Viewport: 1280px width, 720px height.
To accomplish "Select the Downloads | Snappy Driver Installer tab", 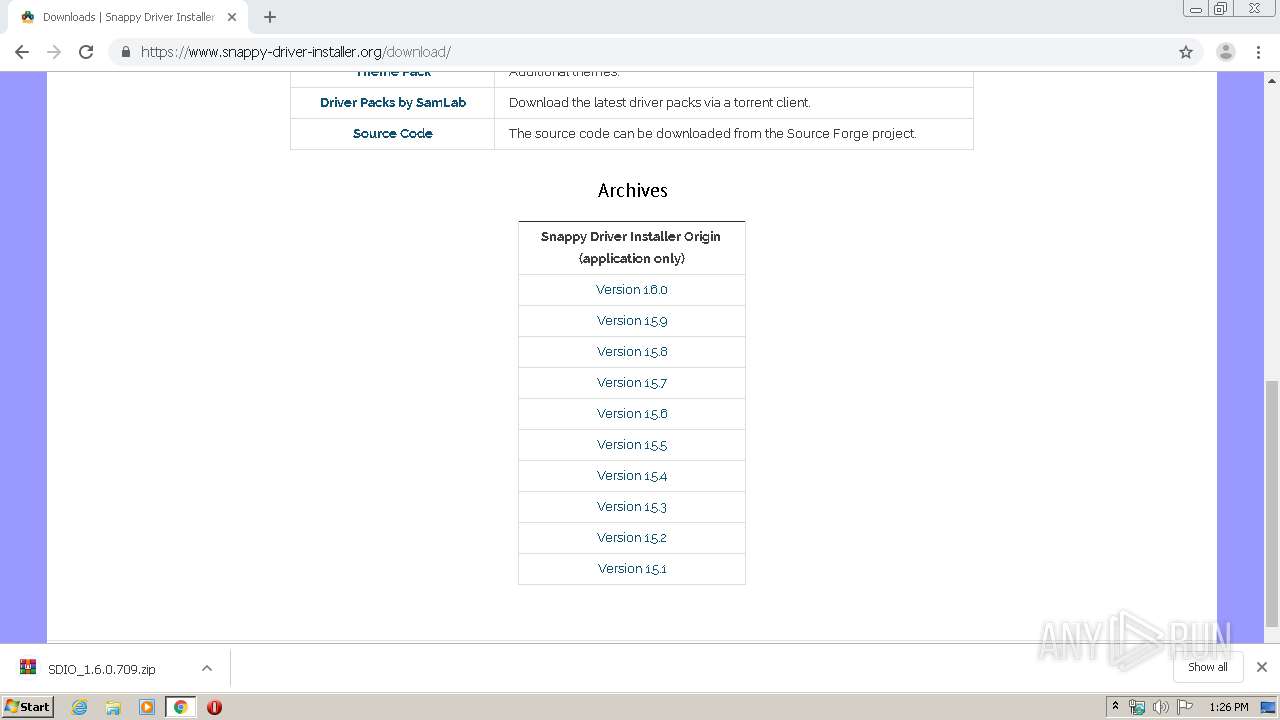I will (128, 17).
